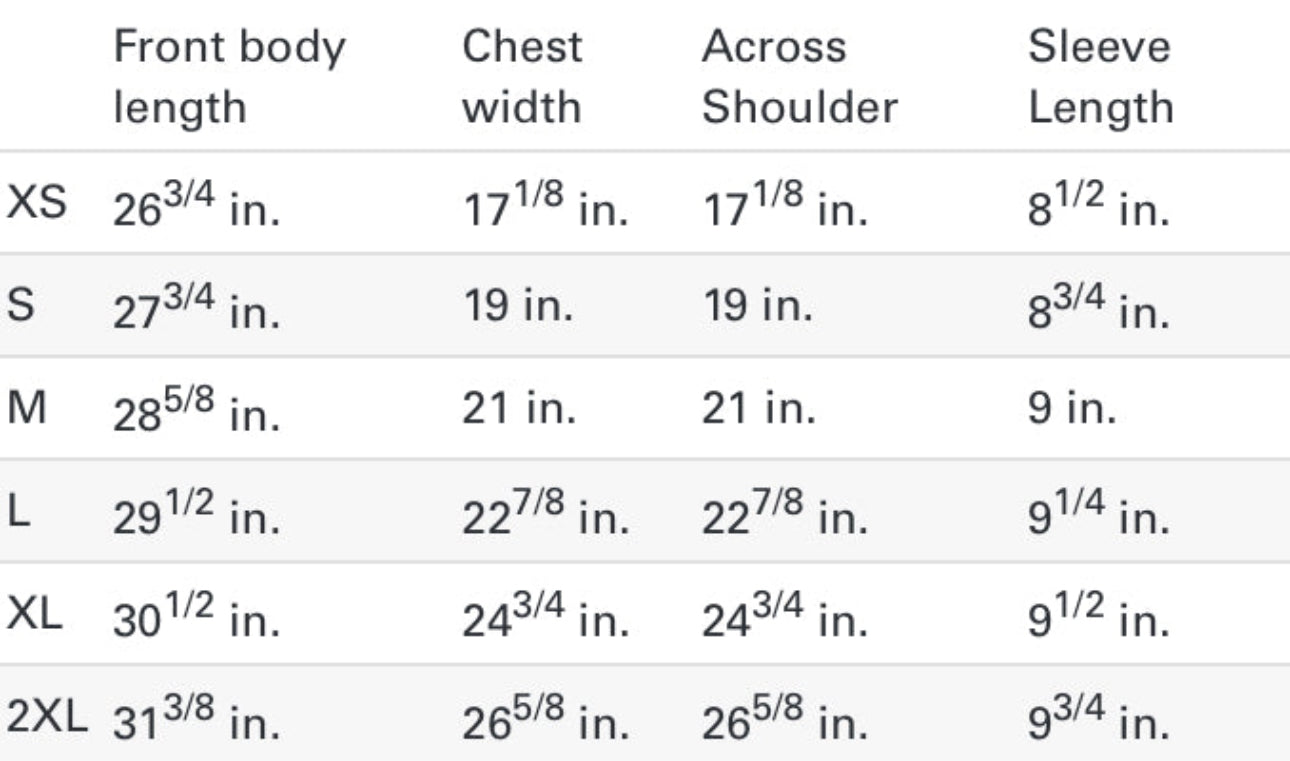Screen dimensions: 1290x761
Task: Select the "Sleeve Length" column header
Action: click(x=1100, y=76)
